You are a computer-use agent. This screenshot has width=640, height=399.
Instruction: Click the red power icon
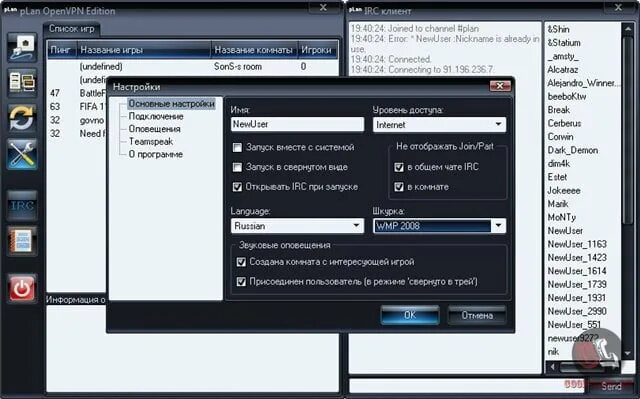22,288
